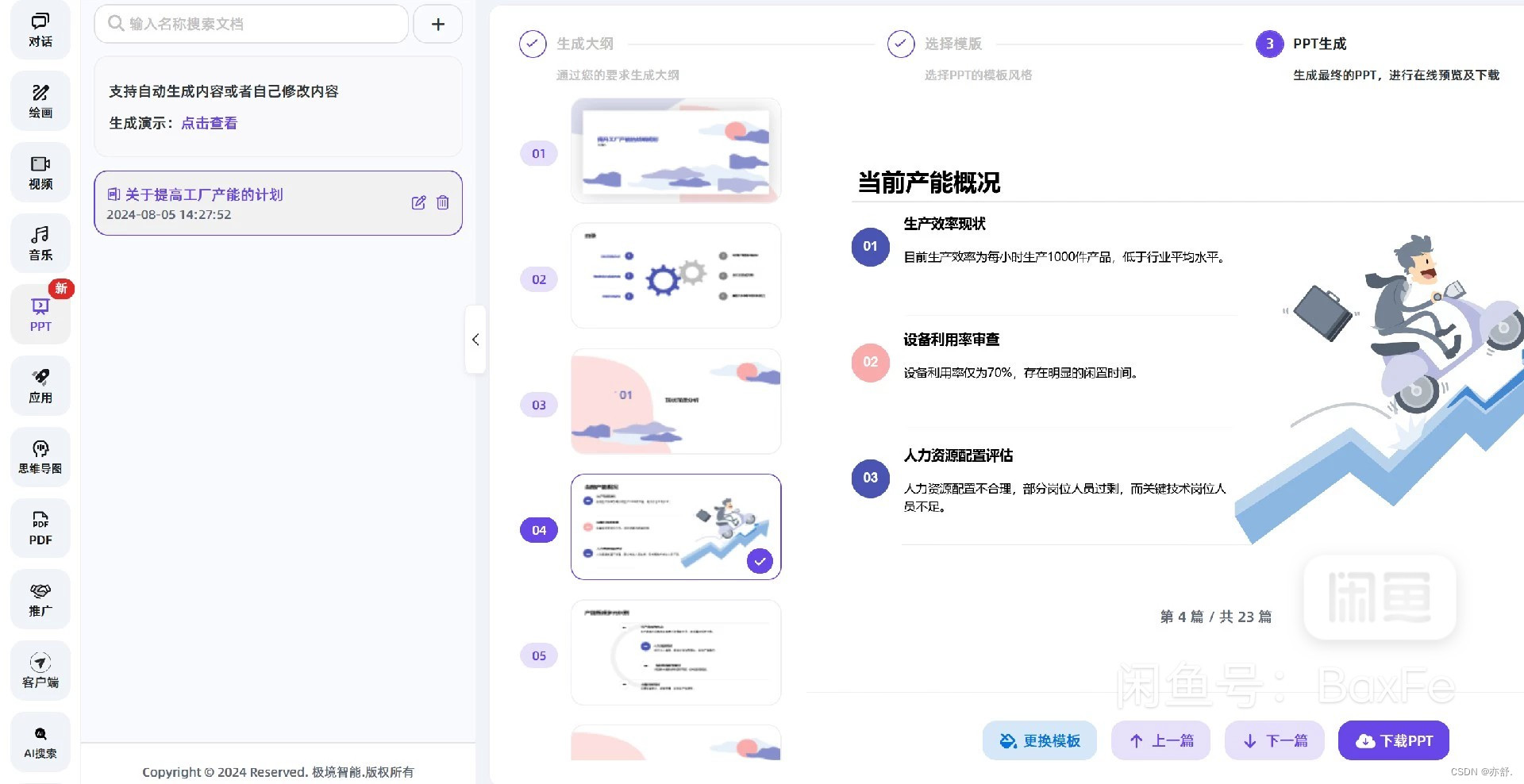The width and height of the screenshot is (1524, 784).
Task: Go to next slide with 下一篇
Action: pos(1274,740)
